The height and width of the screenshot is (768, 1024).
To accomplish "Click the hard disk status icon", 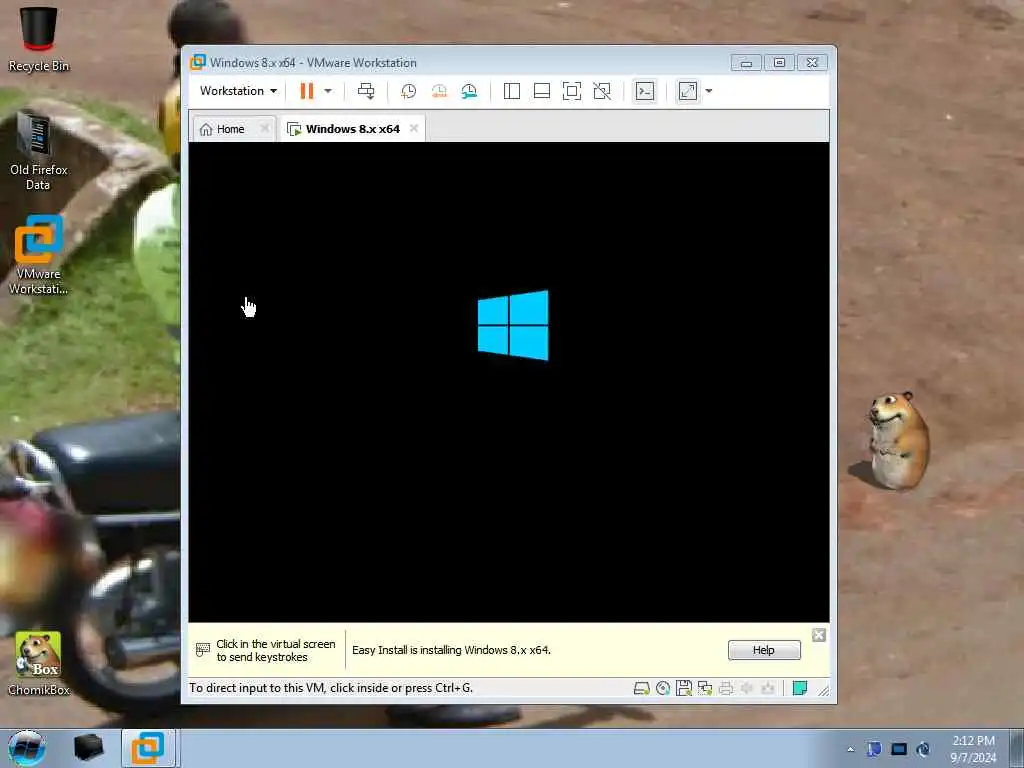I will point(641,688).
